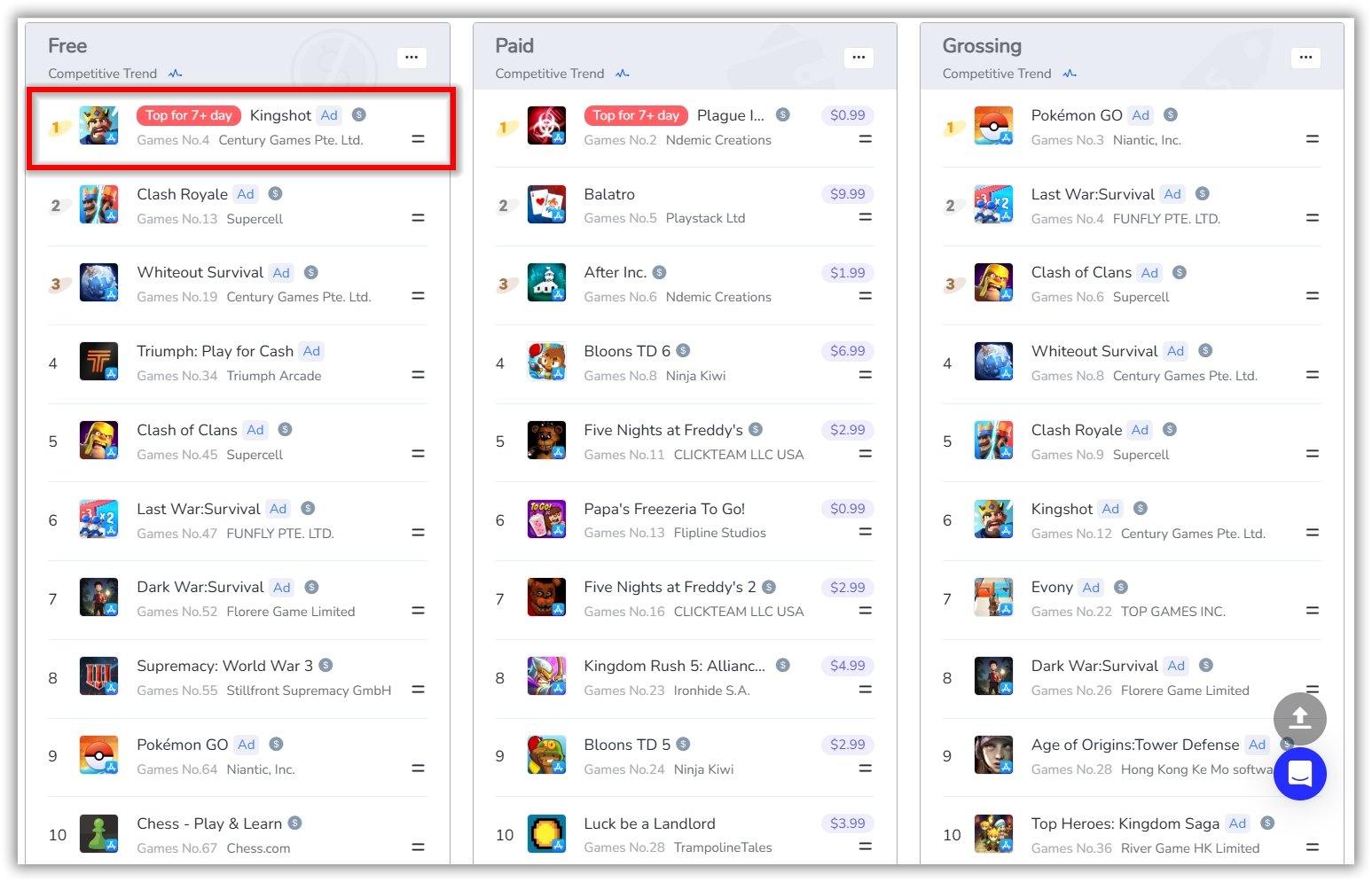
Task: Click the Plague Inc. app icon
Action: click(x=546, y=126)
